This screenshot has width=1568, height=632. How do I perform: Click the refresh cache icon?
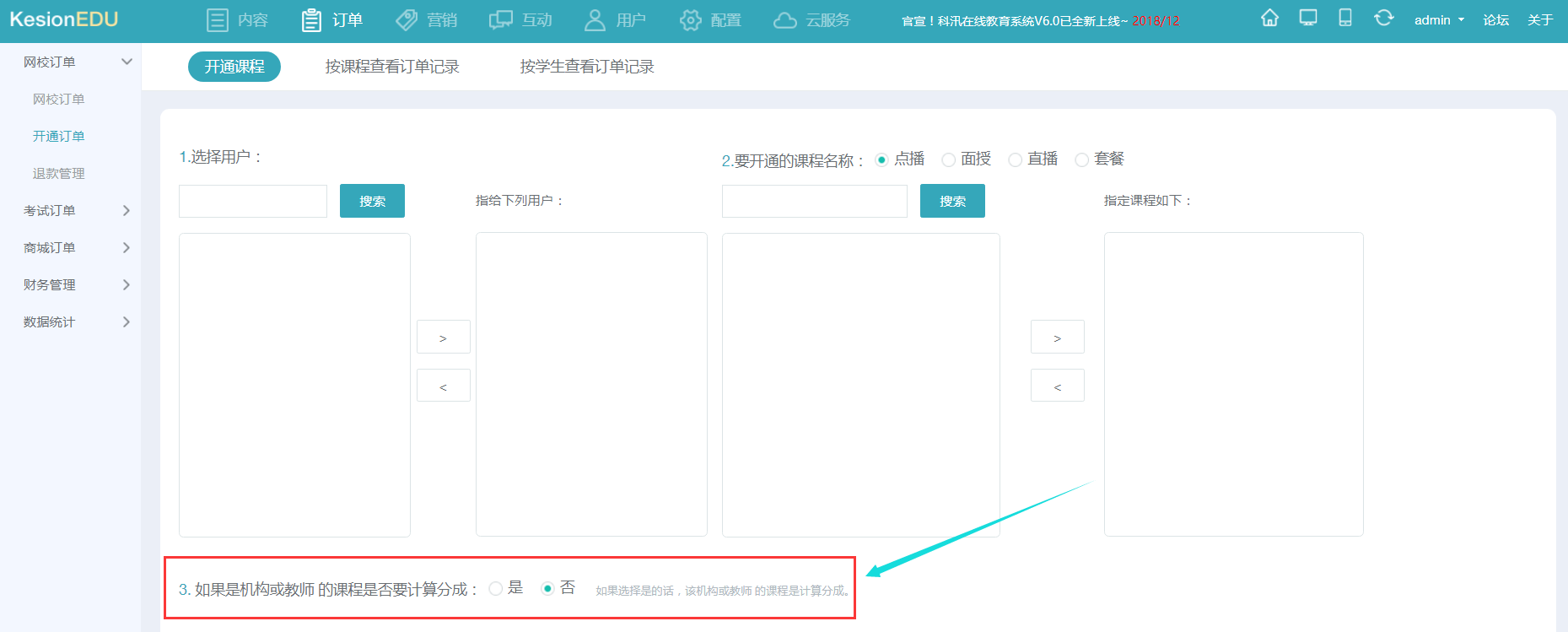click(1383, 19)
